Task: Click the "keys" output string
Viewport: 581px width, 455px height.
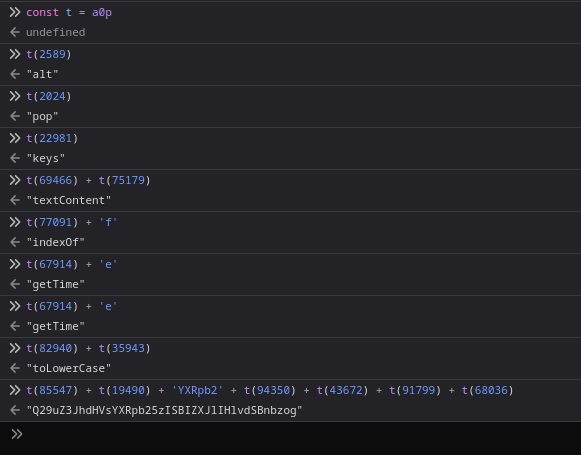Action: (46, 158)
